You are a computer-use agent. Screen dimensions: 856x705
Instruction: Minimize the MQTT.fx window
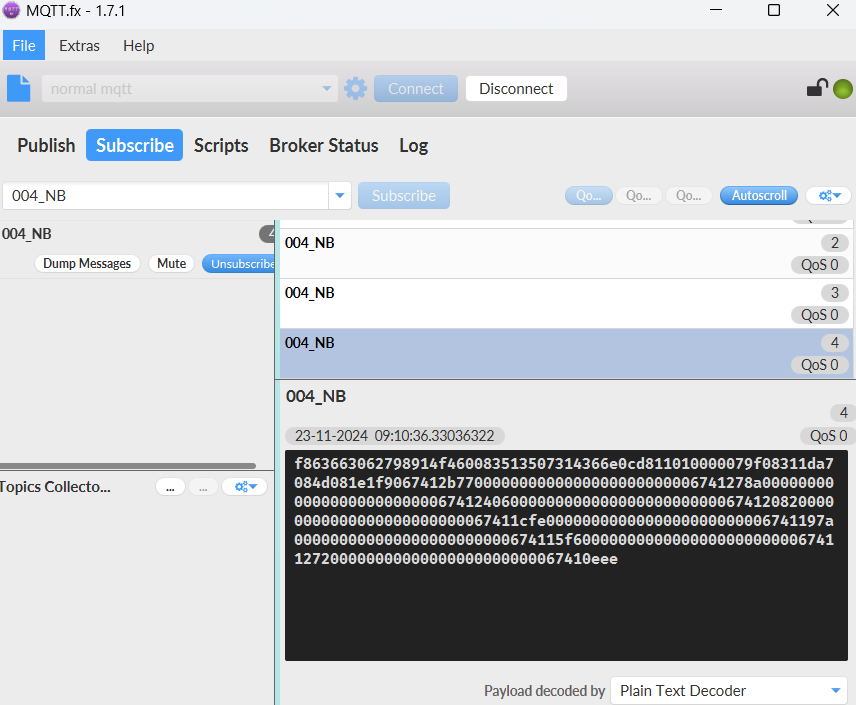coord(716,10)
